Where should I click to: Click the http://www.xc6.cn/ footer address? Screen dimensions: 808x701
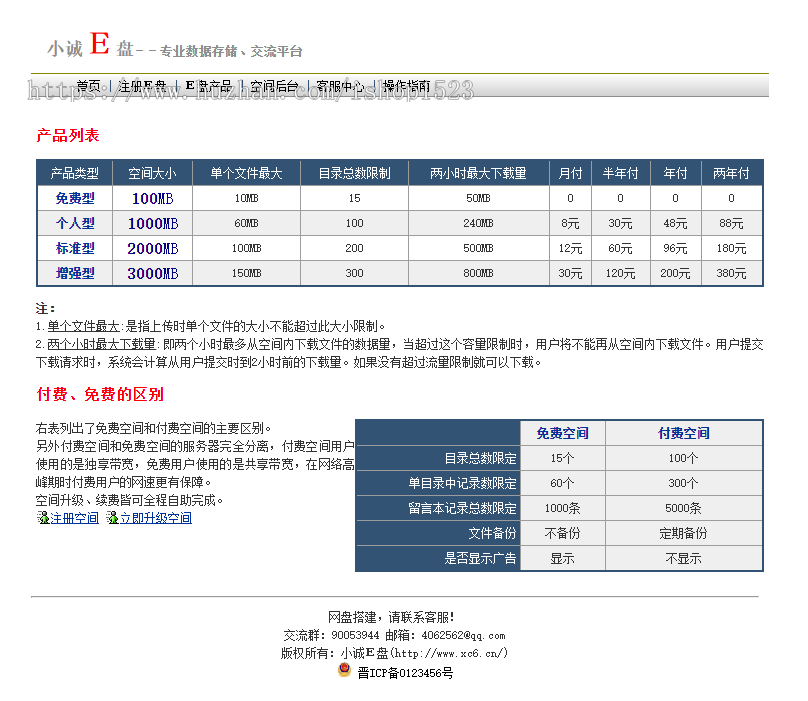tap(451, 653)
